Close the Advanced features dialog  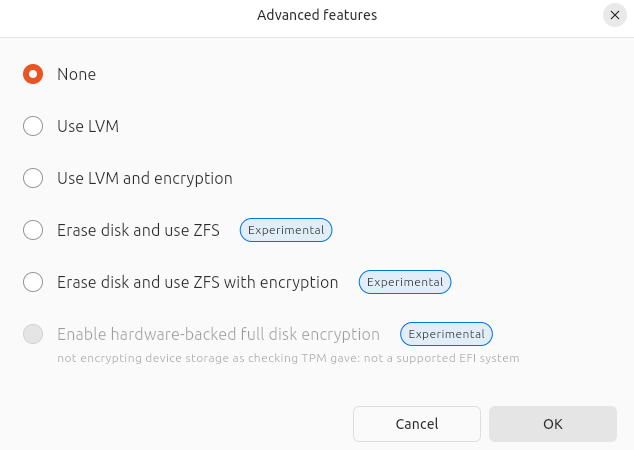[615, 15]
